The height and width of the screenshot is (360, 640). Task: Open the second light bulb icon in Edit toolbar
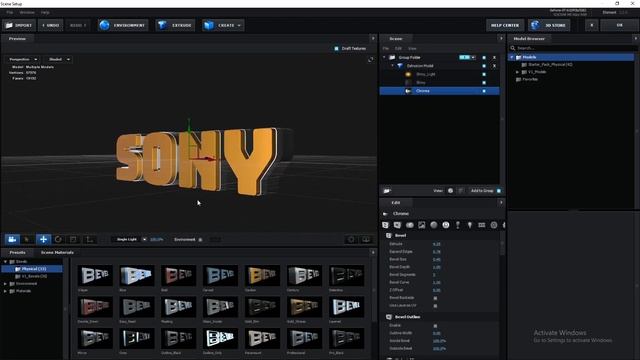point(470,225)
